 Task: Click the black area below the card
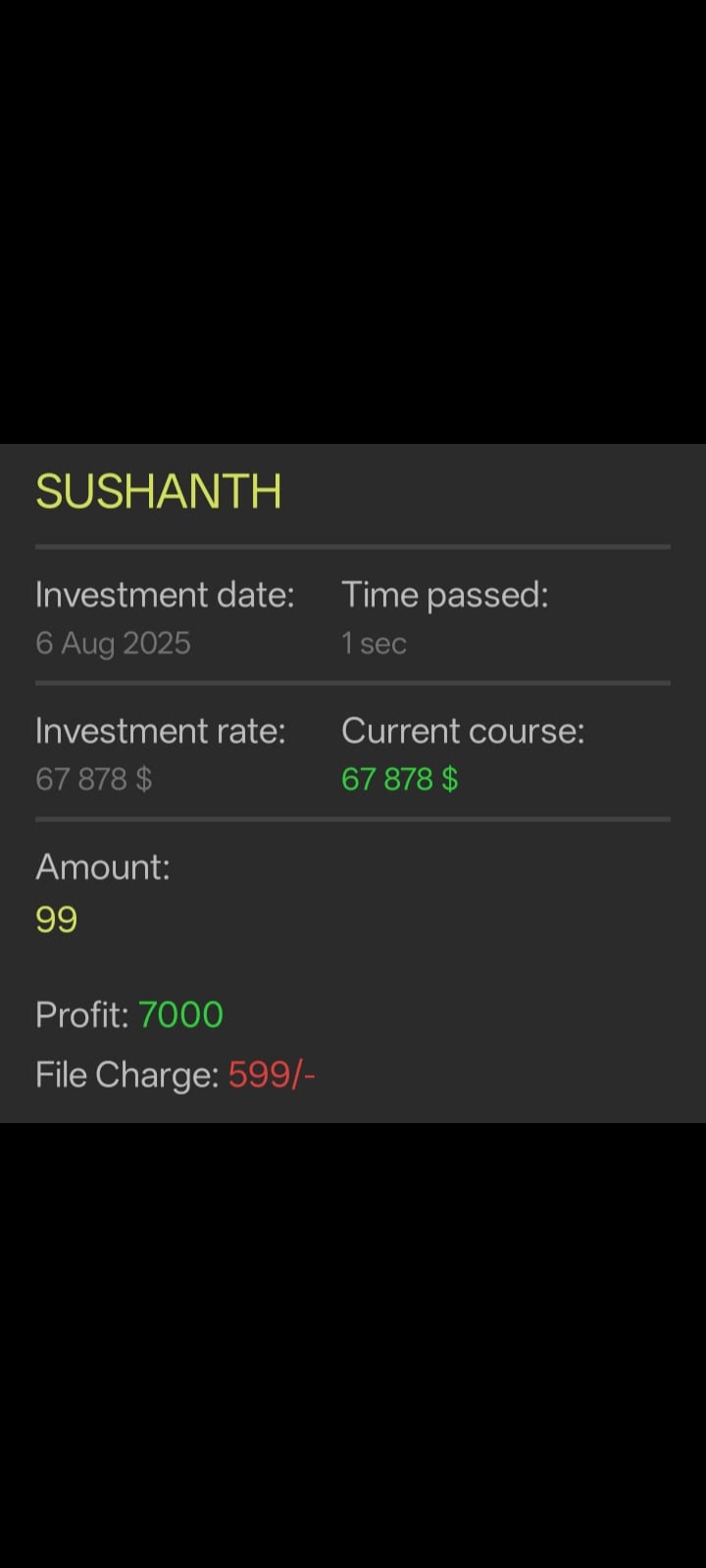point(353,1345)
